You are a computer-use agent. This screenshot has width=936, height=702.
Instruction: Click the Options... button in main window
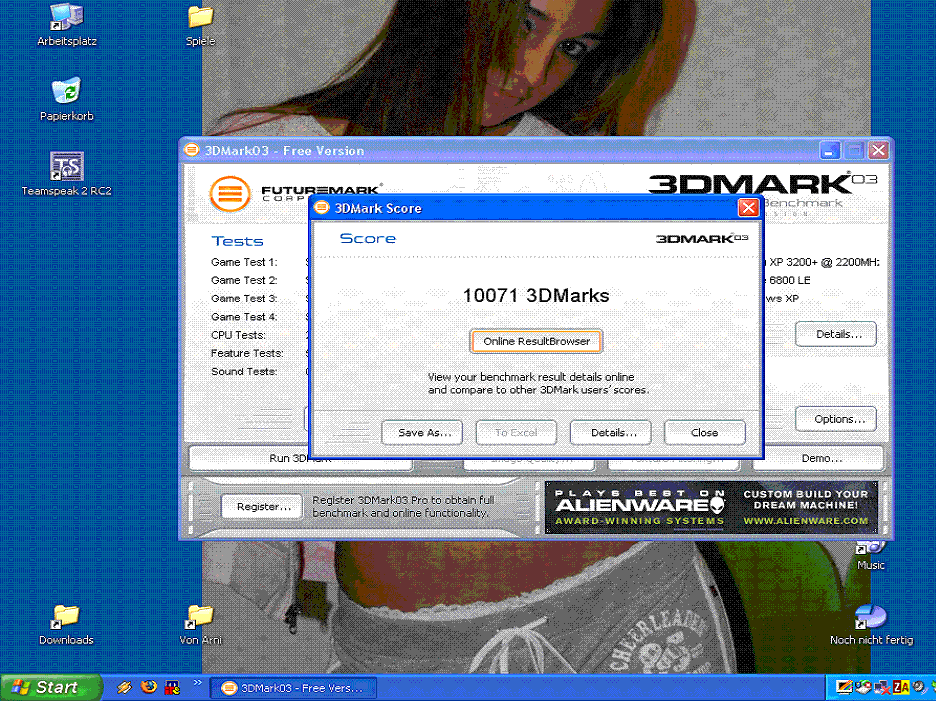click(x=836, y=419)
